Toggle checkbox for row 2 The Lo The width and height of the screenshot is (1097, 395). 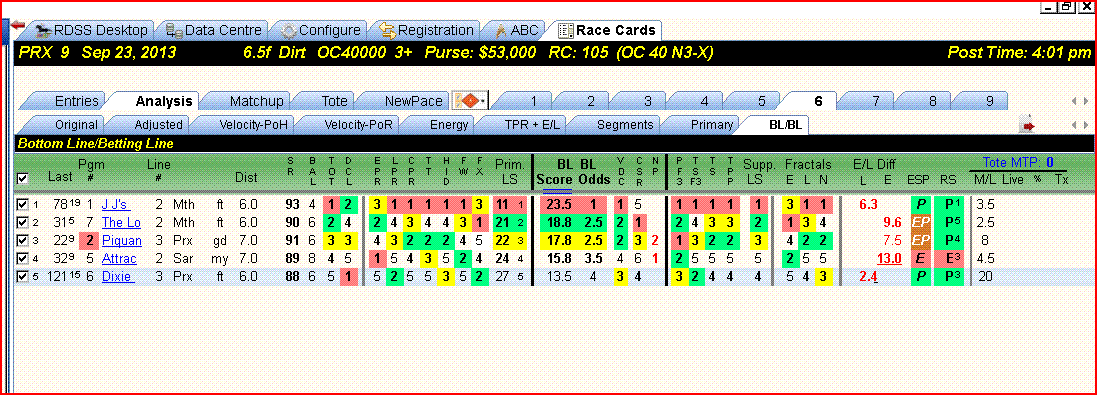[x=22, y=223]
